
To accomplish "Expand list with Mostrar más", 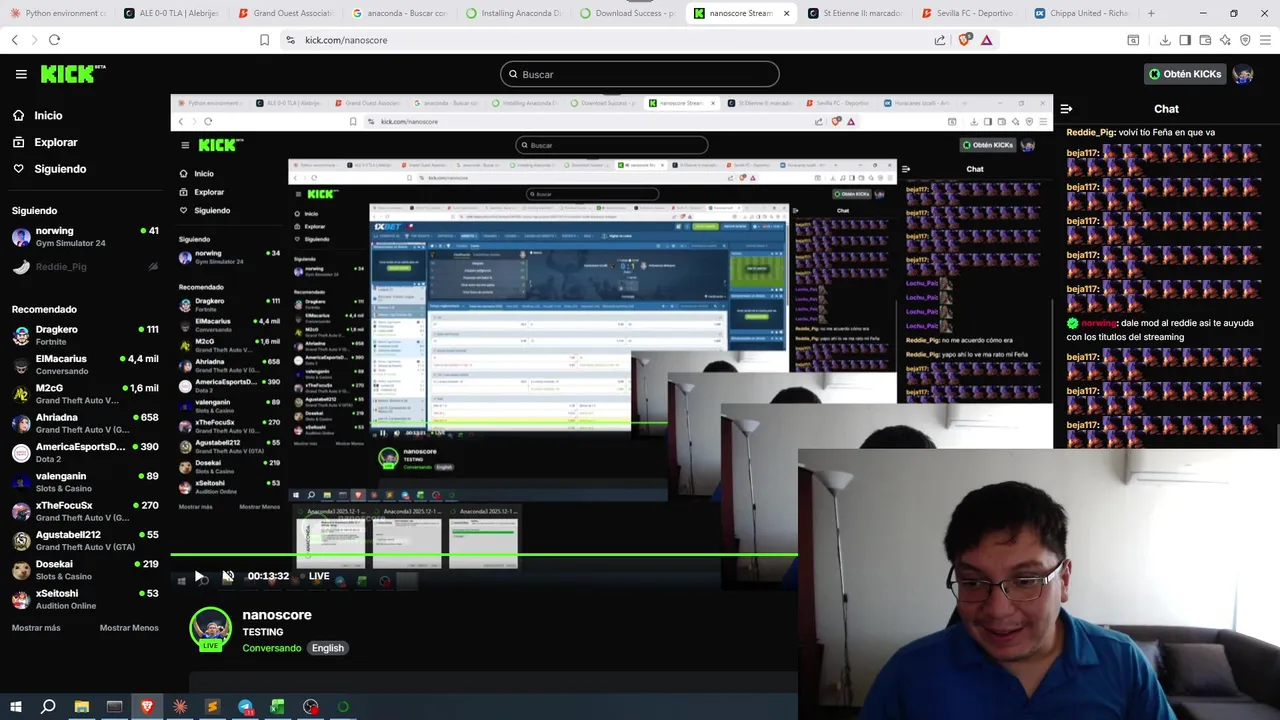I will pyautogui.click(x=36, y=628).
